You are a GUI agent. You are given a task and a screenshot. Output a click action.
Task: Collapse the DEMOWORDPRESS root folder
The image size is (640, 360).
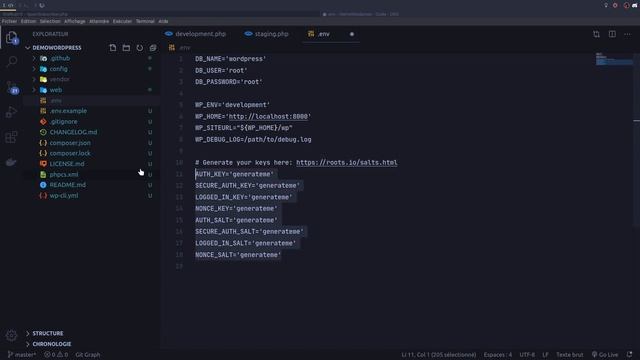pos(56,48)
